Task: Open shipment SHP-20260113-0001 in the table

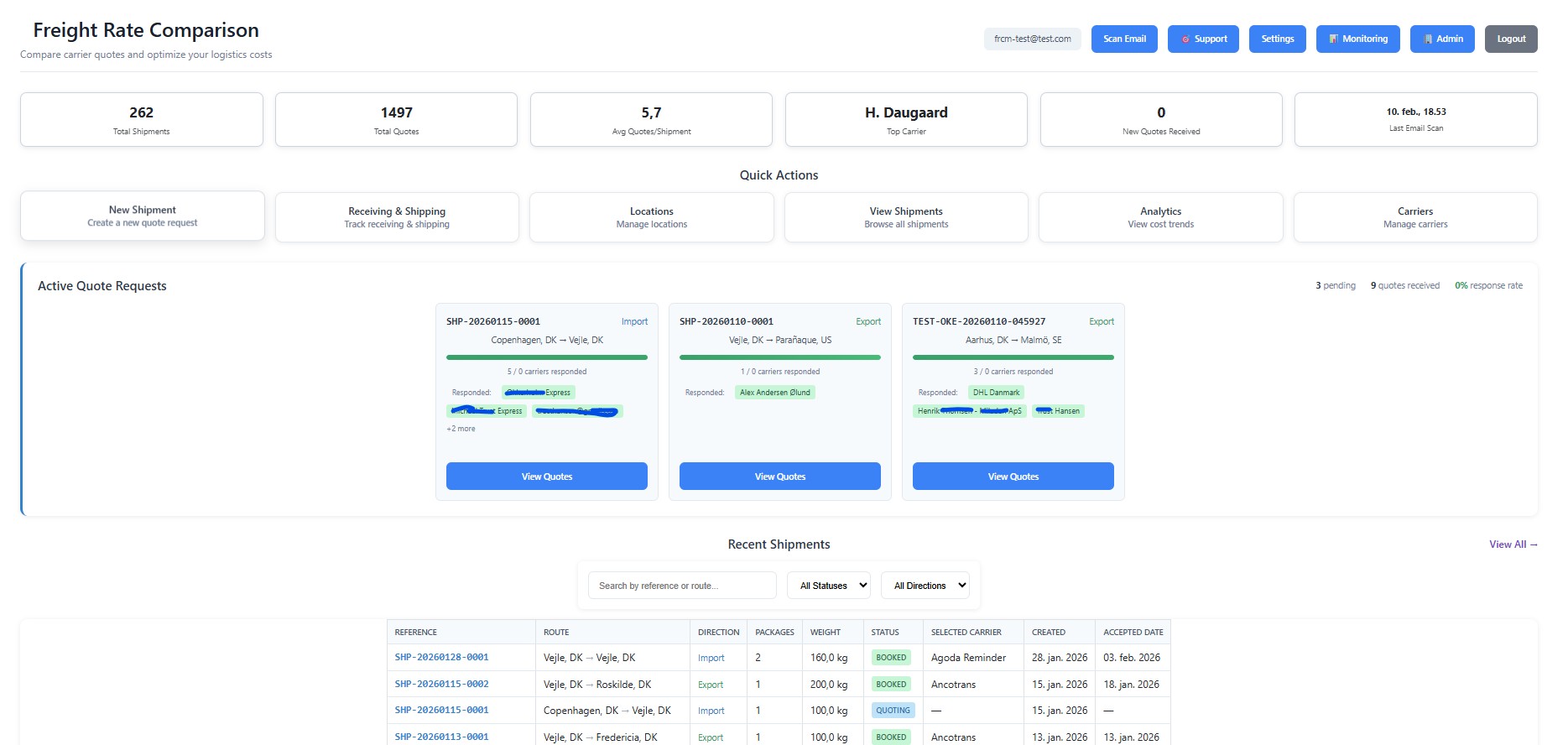Action: point(442,737)
